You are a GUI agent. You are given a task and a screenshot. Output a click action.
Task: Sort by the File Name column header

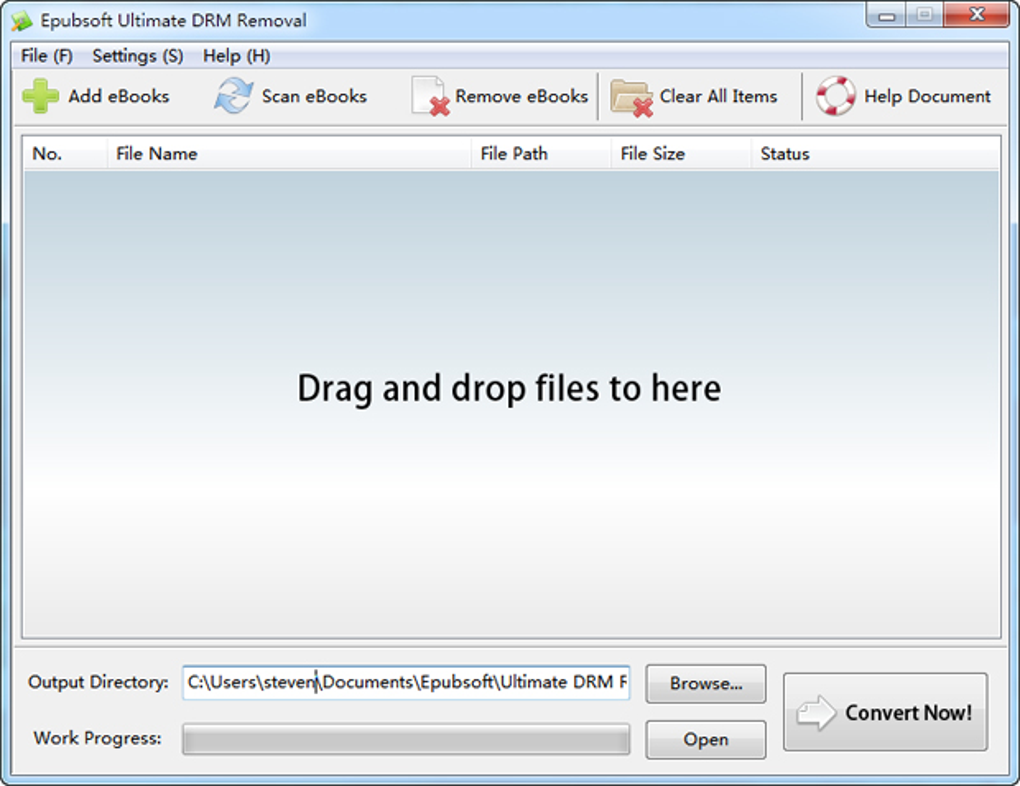(289, 154)
